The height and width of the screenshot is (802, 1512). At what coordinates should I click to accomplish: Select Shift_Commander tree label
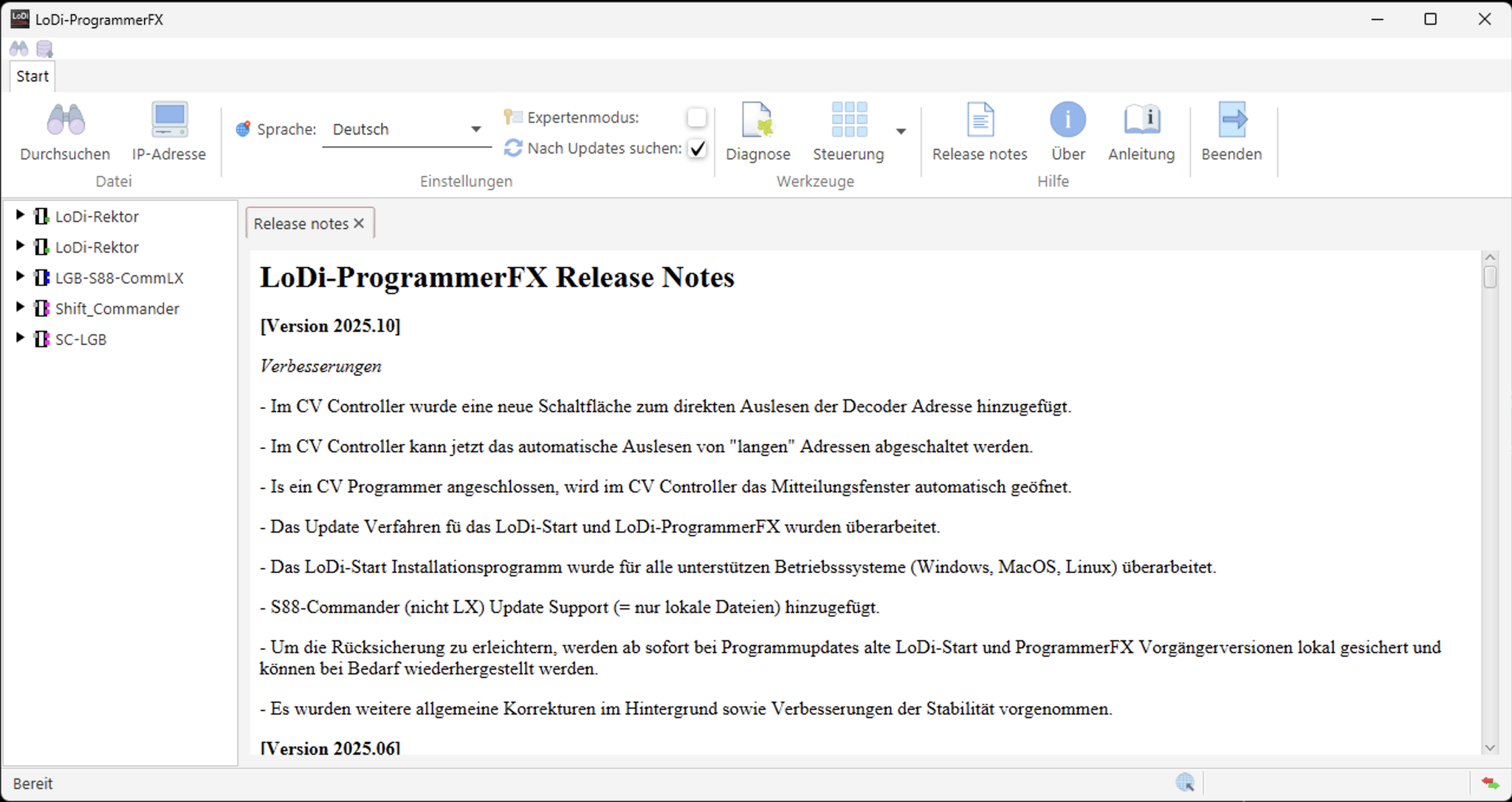coord(117,309)
